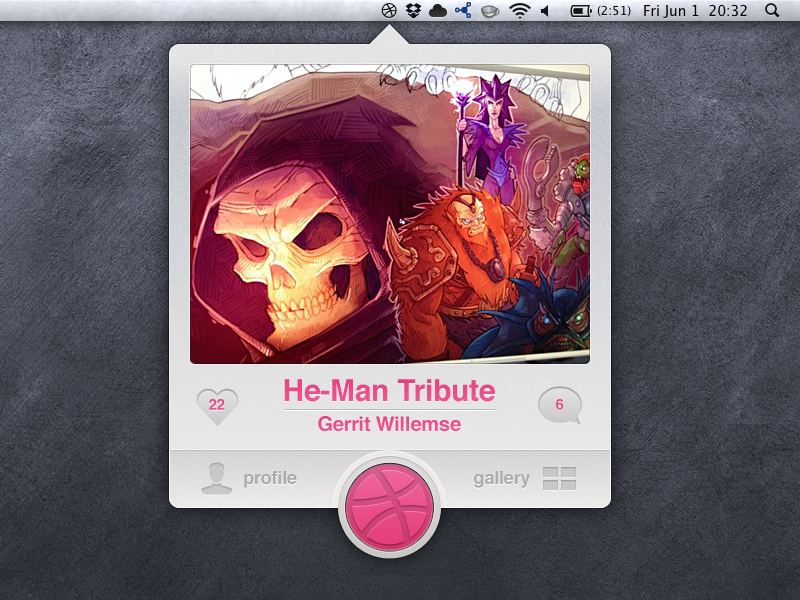The image size is (800, 600).
Task: Open the gallery text button
Action: pos(502,479)
